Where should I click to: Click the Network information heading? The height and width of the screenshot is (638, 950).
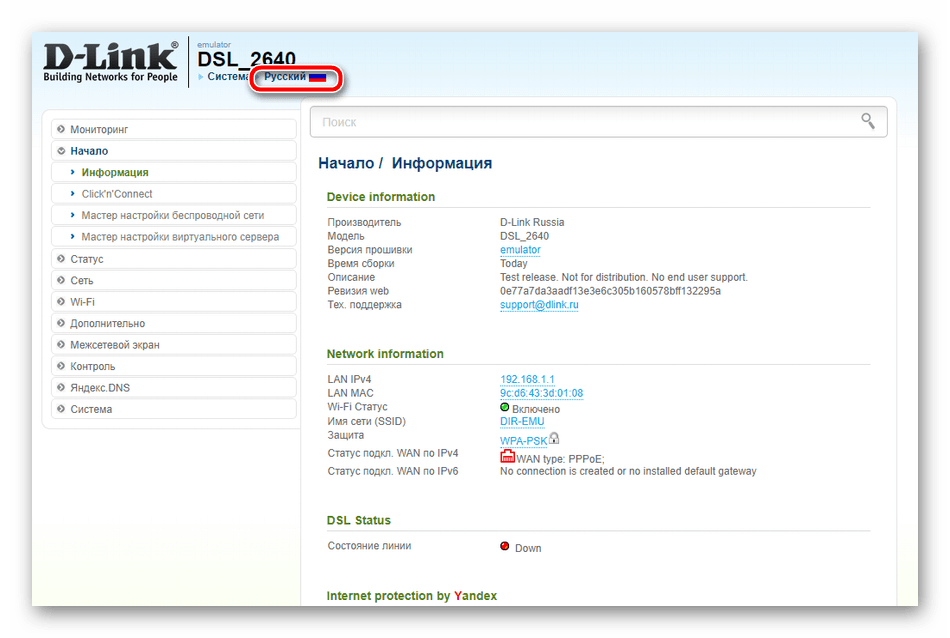click(x=385, y=354)
